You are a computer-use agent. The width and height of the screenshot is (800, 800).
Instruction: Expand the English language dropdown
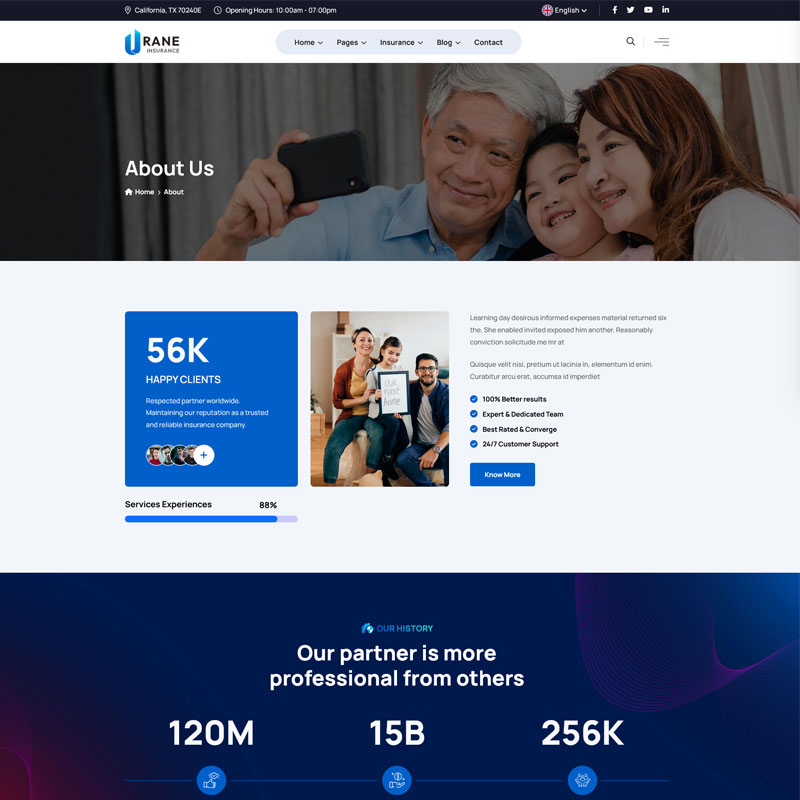coord(565,10)
